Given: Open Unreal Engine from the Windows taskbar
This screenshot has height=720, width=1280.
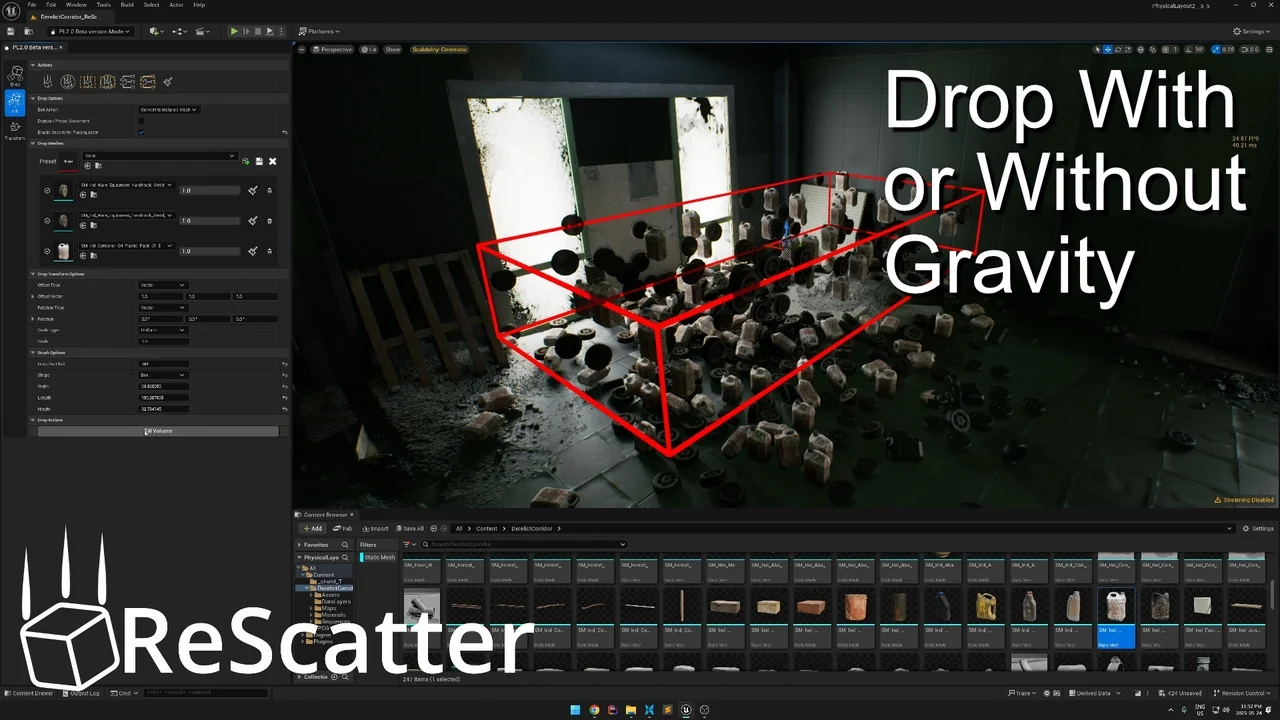Looking at the screenshot, I should point(686,710).
